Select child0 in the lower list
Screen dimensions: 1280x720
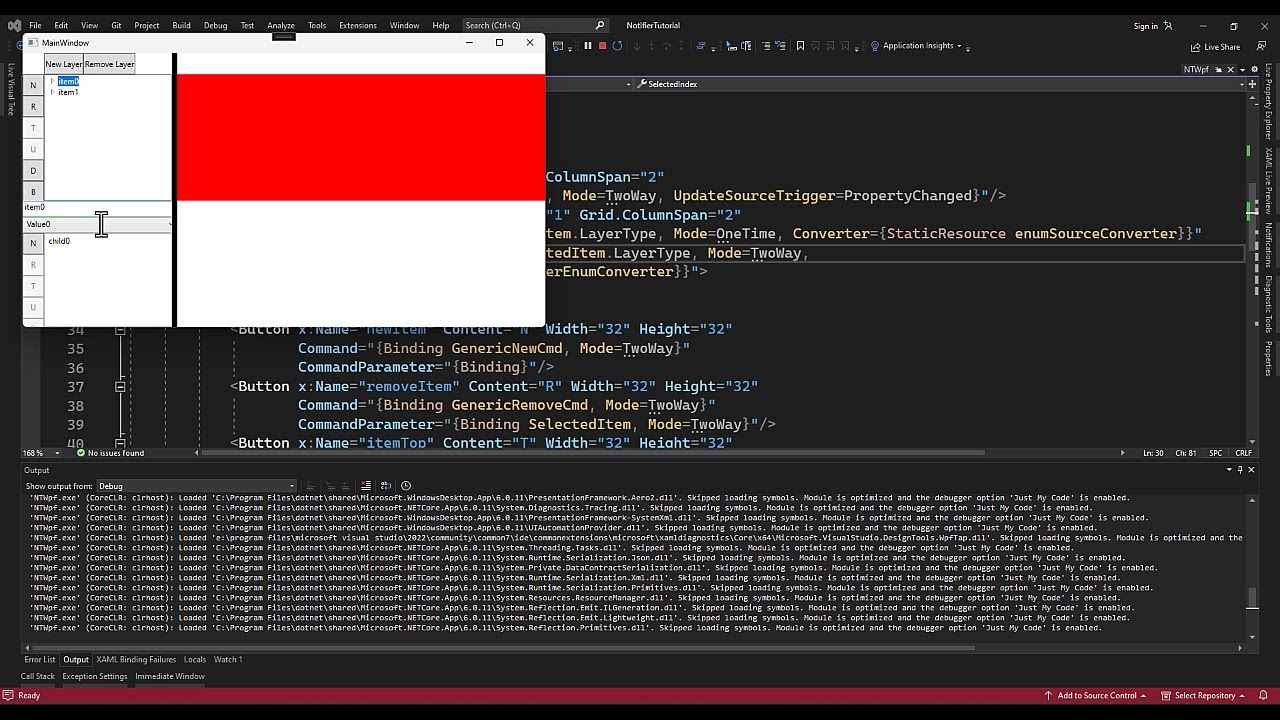tap(59, 241)
